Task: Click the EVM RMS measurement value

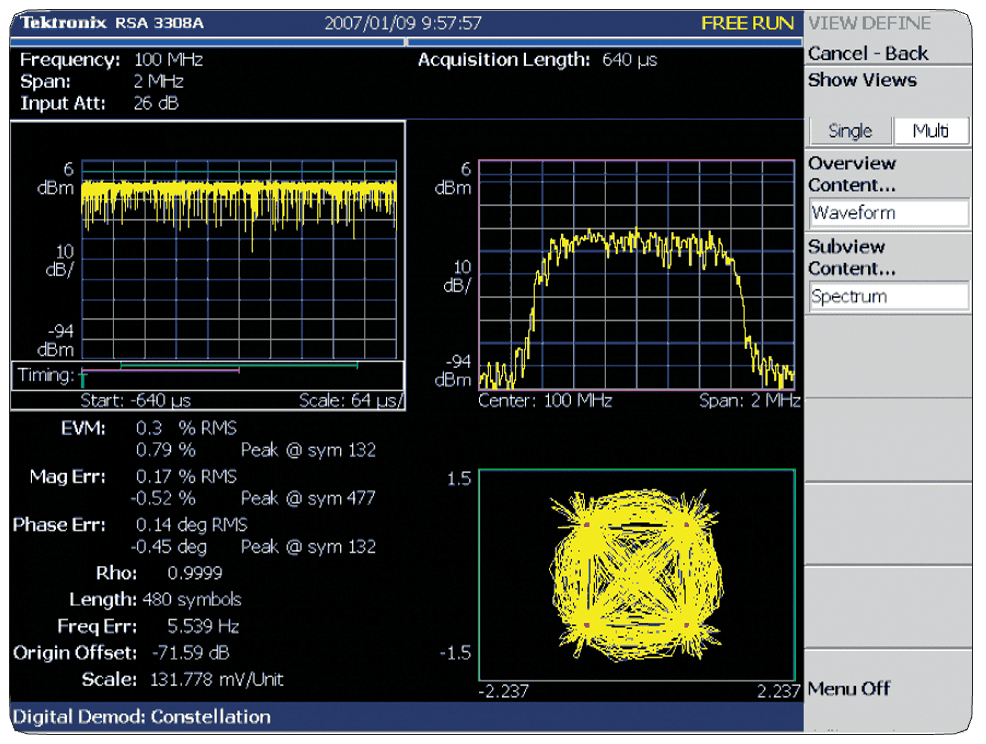Action: click(x=185, y=428)
